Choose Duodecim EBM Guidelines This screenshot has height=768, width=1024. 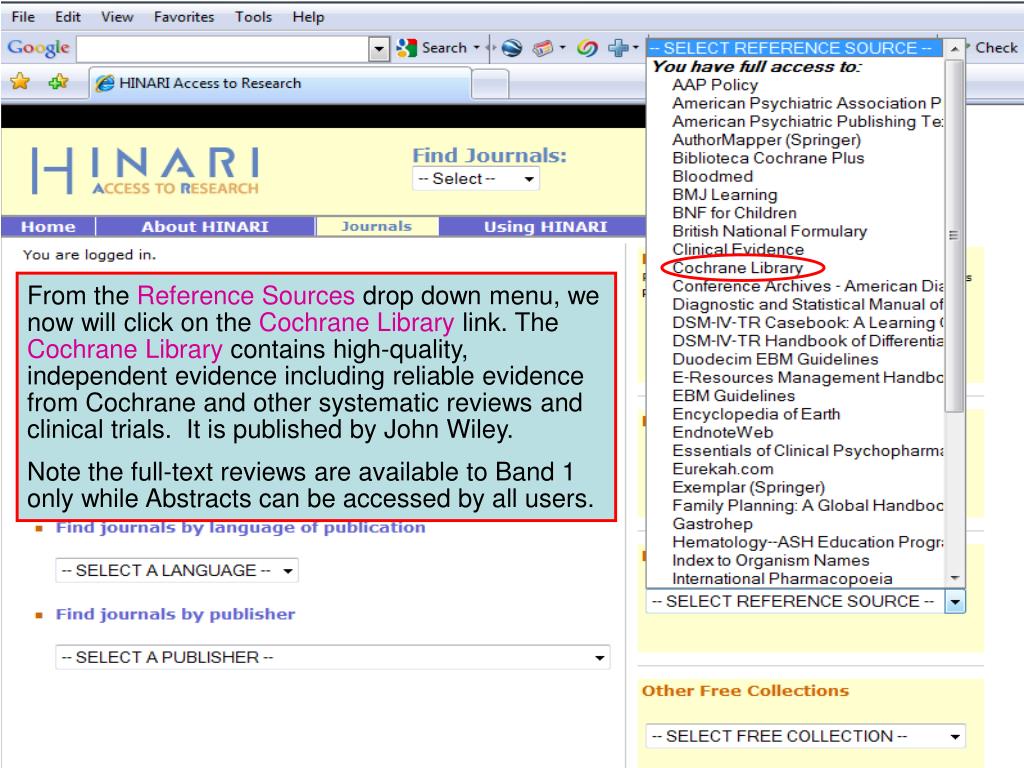pyautogui.click(x=775, y=359)
